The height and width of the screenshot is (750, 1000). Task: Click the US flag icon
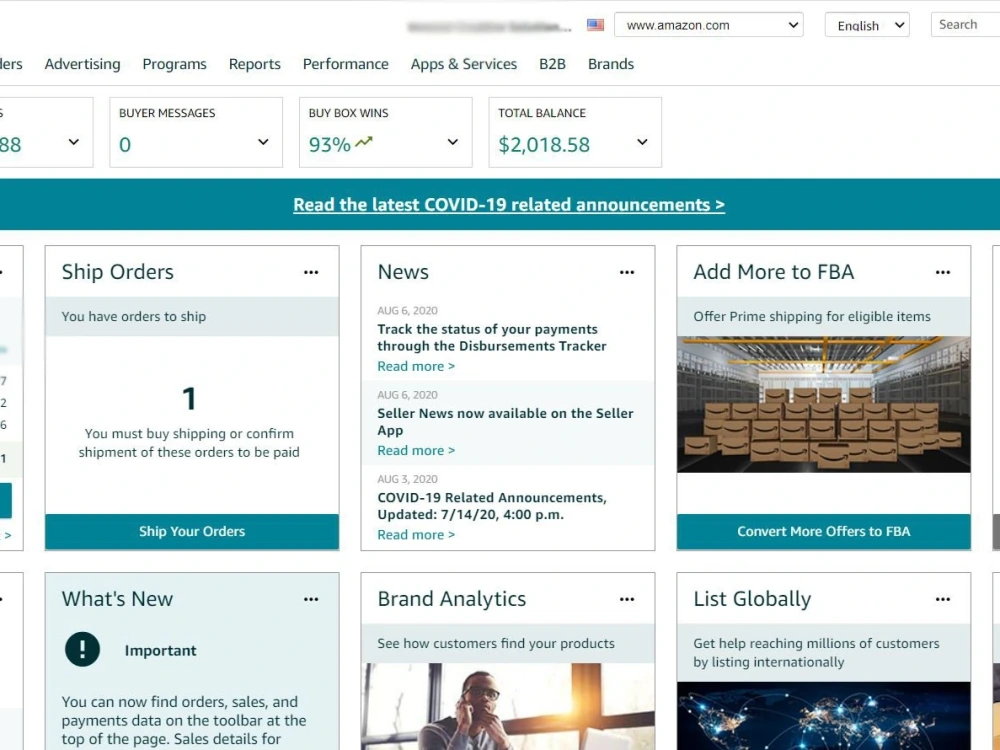click(595, 25)
